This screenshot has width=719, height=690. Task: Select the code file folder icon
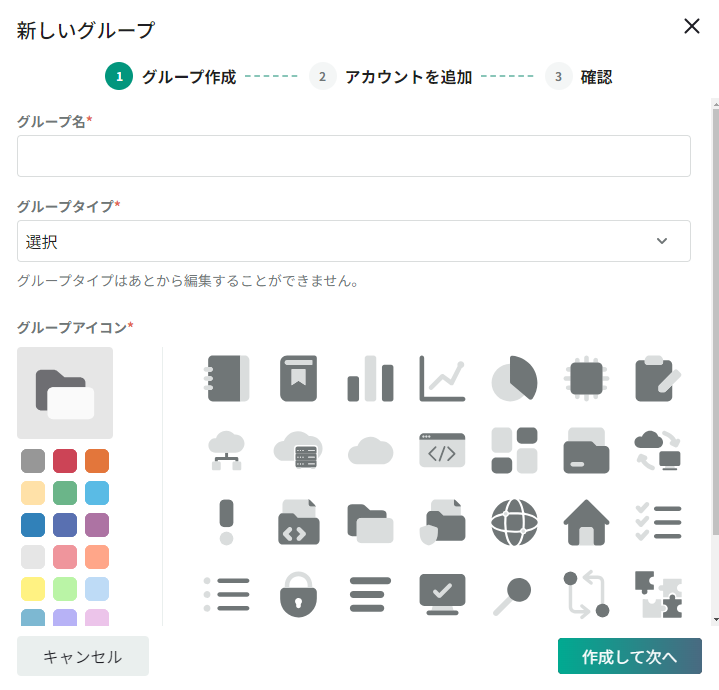click(299, 522)
